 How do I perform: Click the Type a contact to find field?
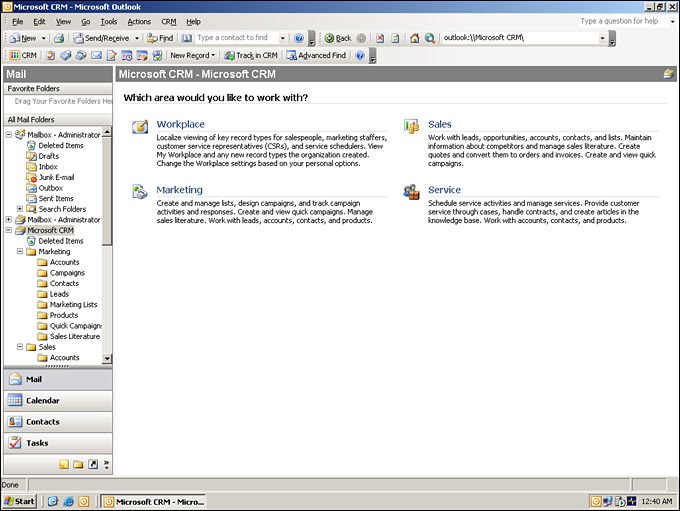237,38
